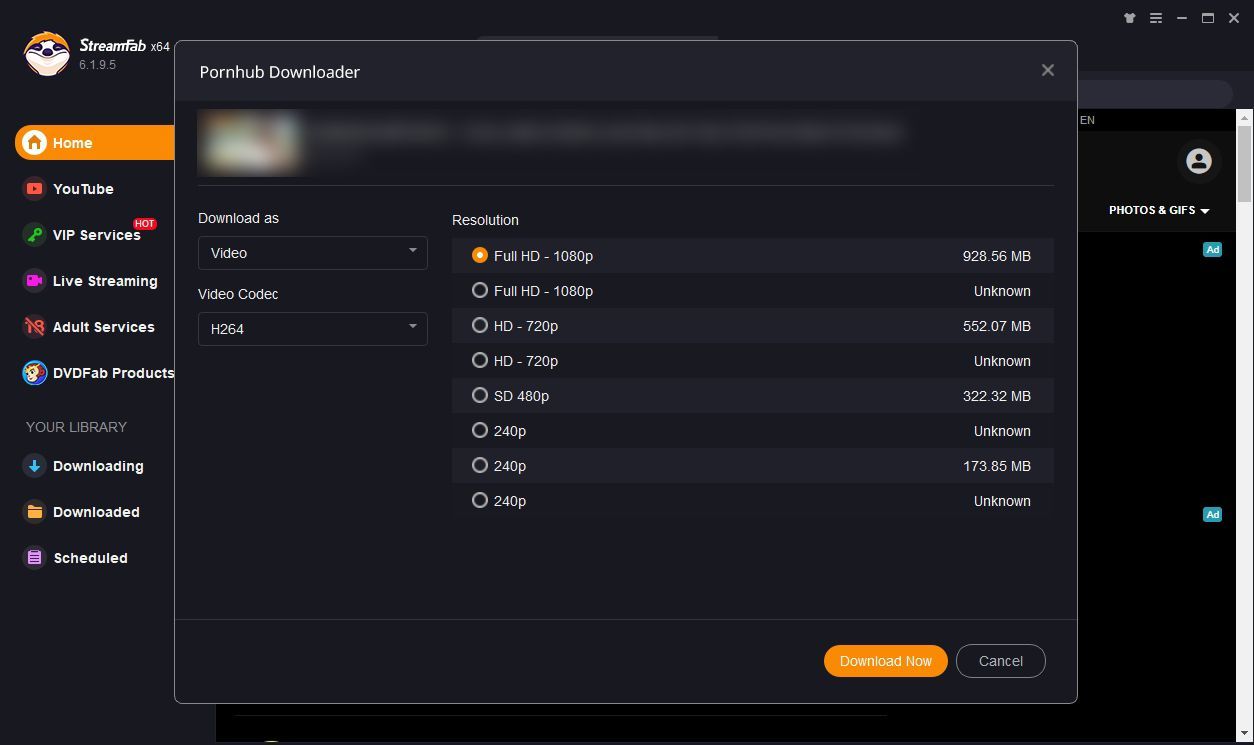Select SD 480p 322.32 MB option
Viewport: 1254px width, 745px height.
coord(752,396)
